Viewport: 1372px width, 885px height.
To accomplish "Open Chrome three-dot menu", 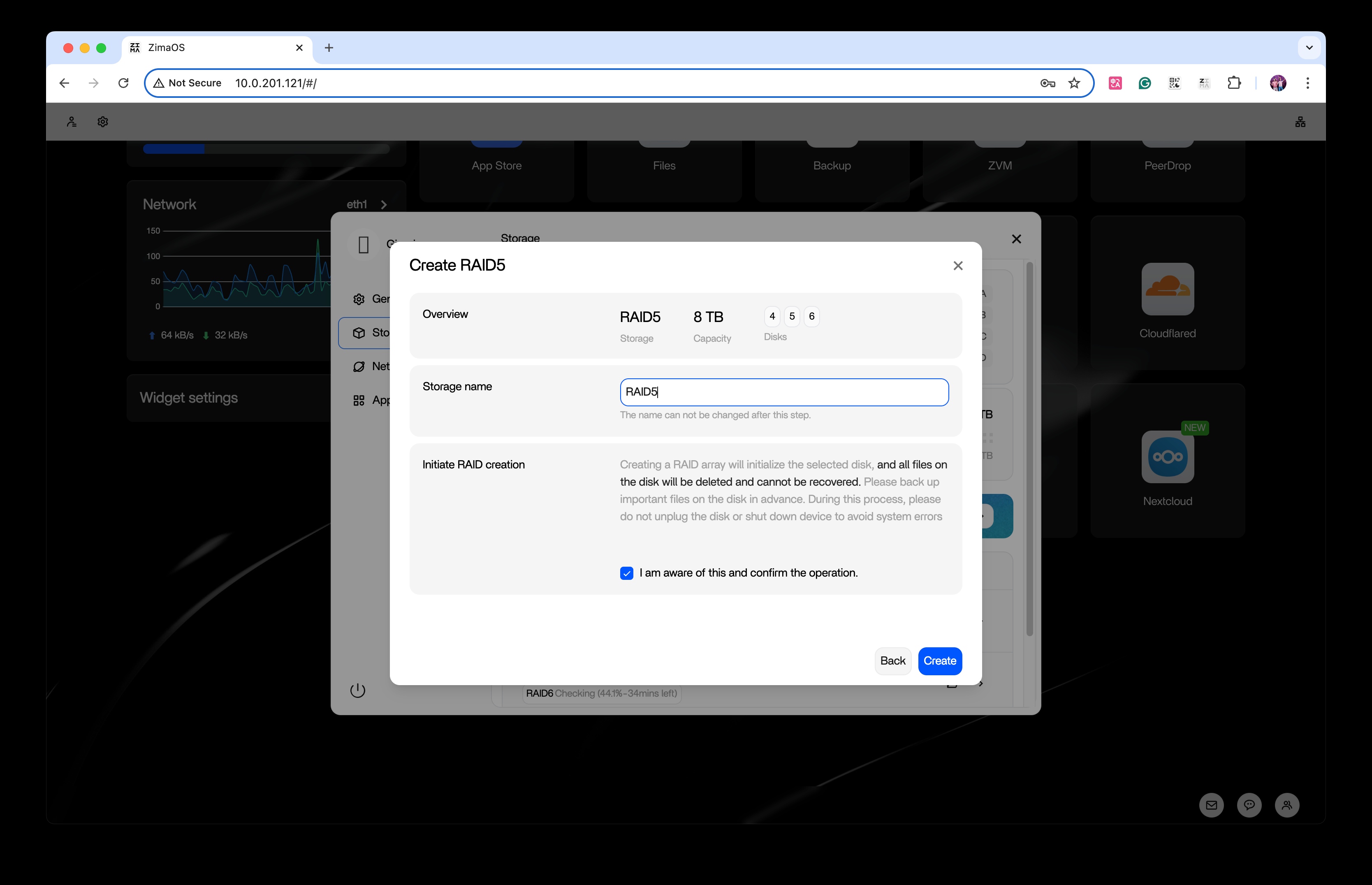I will pyautogui.click(x=1308, y=83).
